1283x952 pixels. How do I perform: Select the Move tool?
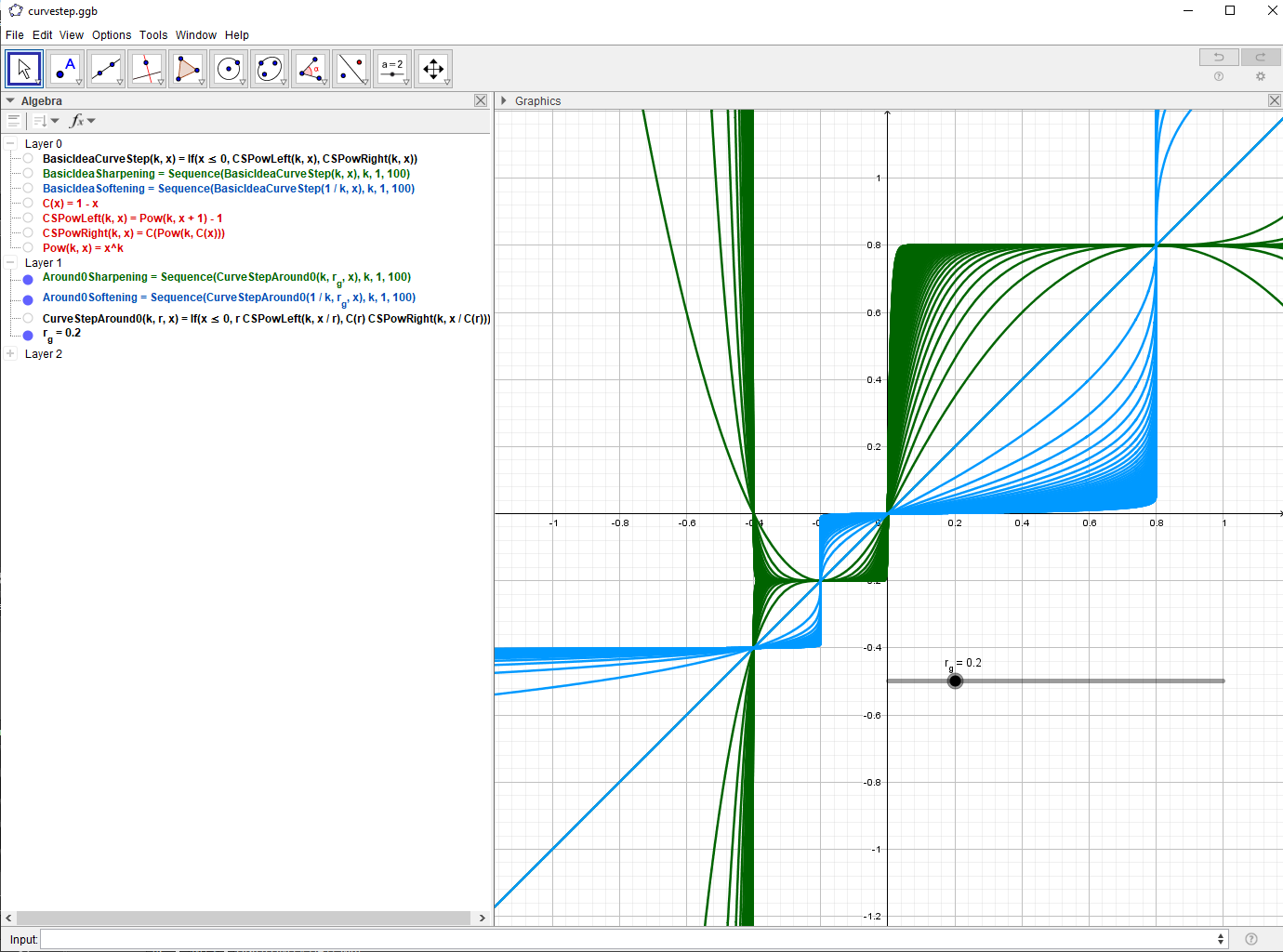point(24,69)
